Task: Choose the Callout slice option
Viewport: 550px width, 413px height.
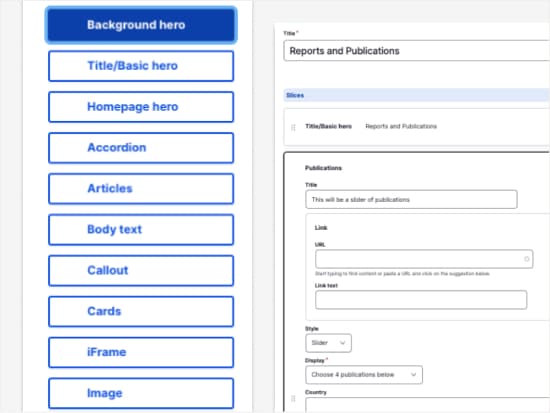Action: (x=141, y=271)
